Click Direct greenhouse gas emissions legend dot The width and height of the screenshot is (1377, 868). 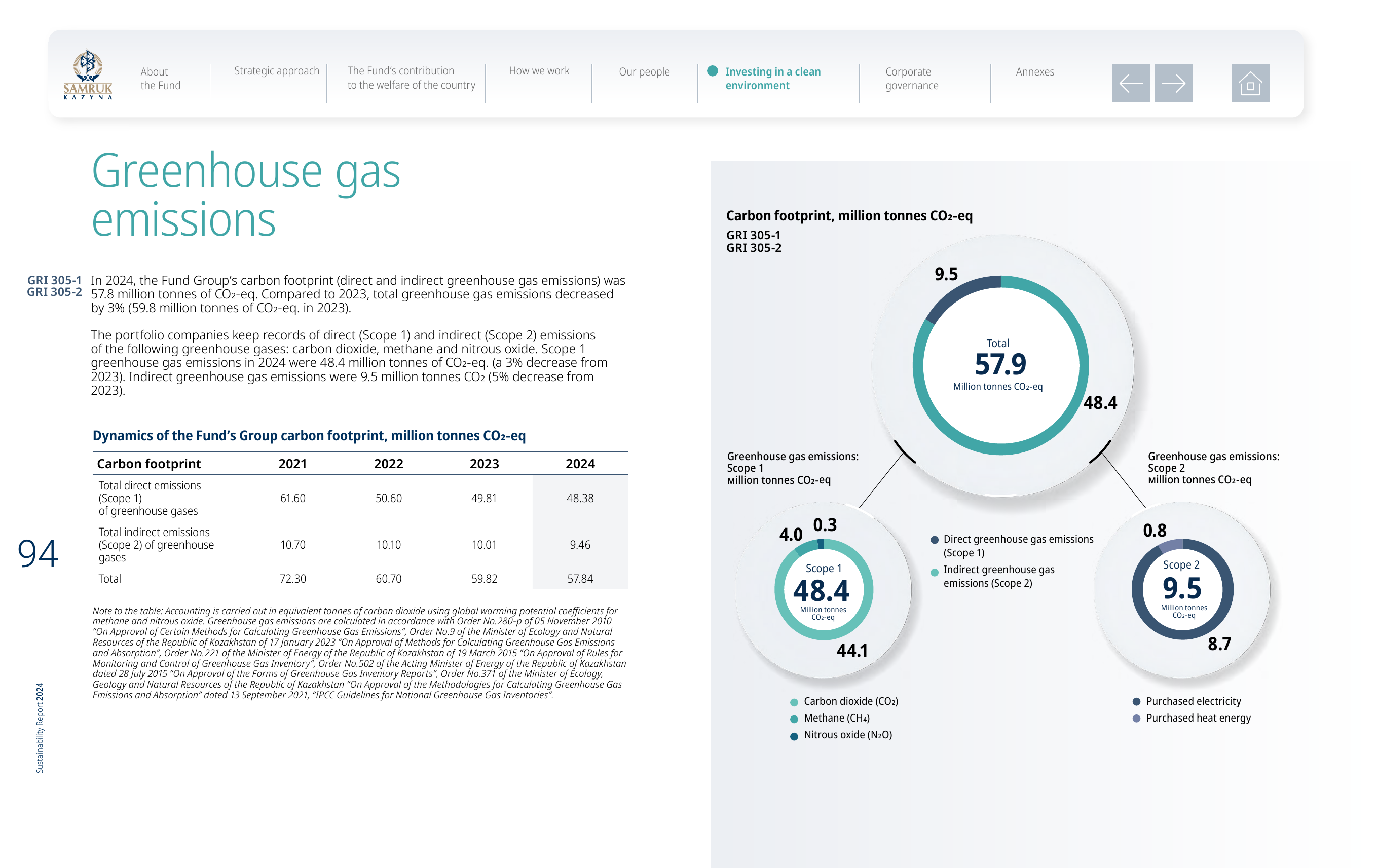pyautogui.click(x=935, y=540)
